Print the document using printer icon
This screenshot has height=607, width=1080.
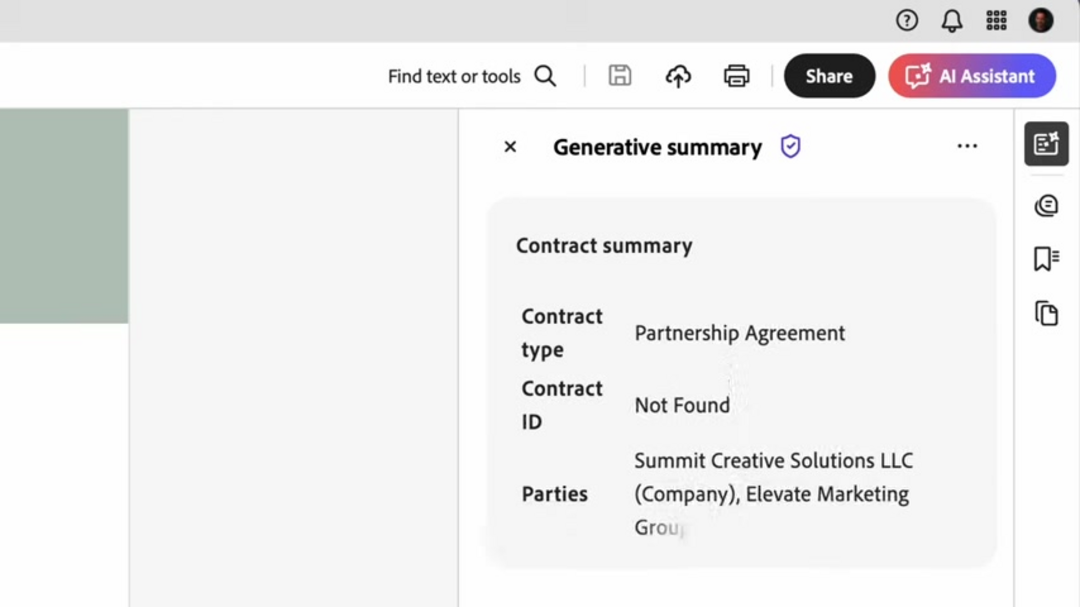tap(737, 76)
